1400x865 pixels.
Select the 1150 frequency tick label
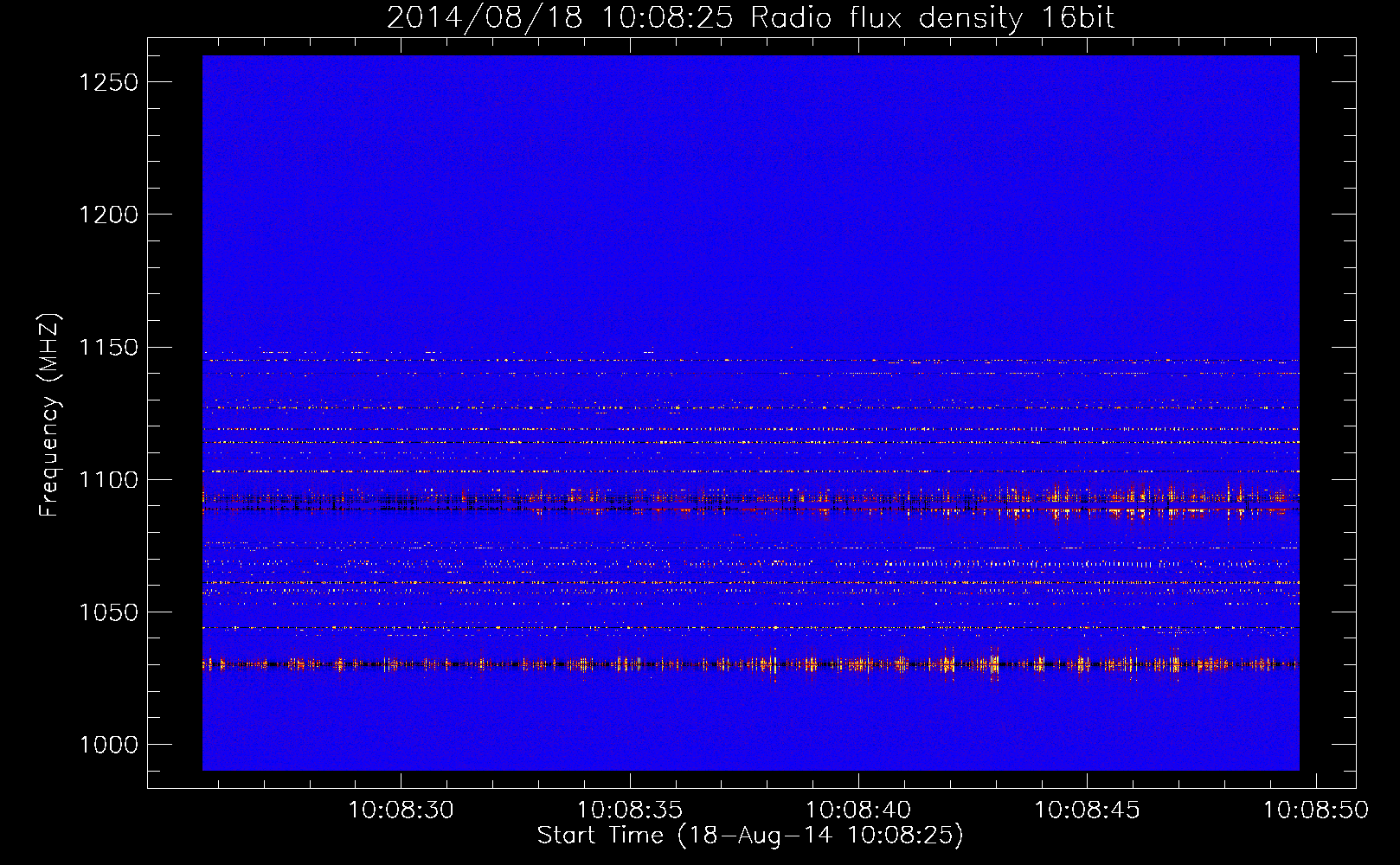[108, 348]
